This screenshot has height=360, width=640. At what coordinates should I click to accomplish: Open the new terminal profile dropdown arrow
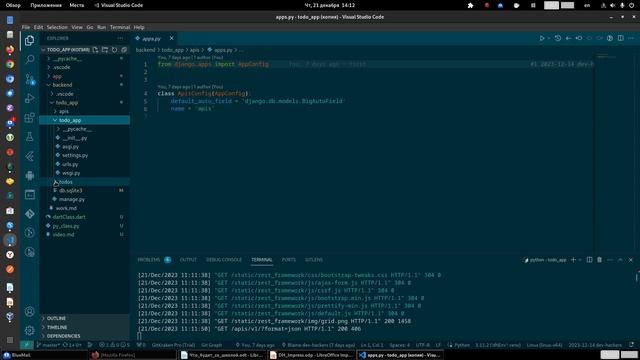[580, 260]
